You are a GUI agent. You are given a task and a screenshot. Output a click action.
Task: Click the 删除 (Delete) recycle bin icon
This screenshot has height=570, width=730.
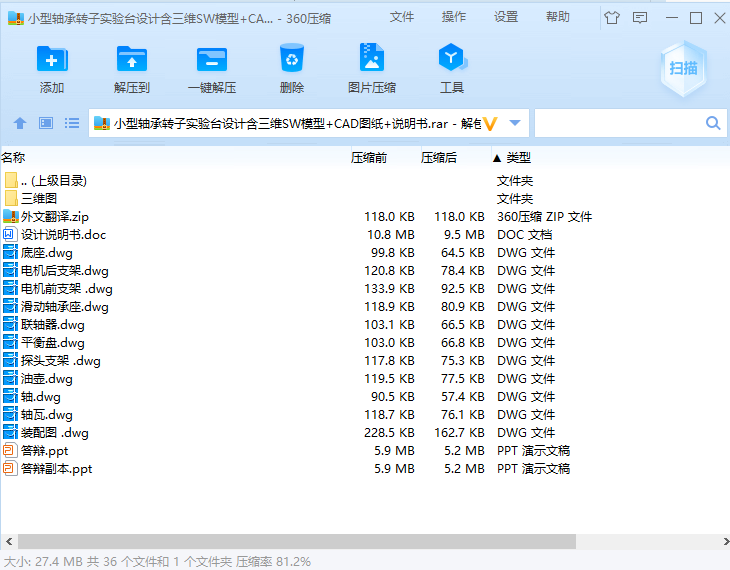pos(292,58)
